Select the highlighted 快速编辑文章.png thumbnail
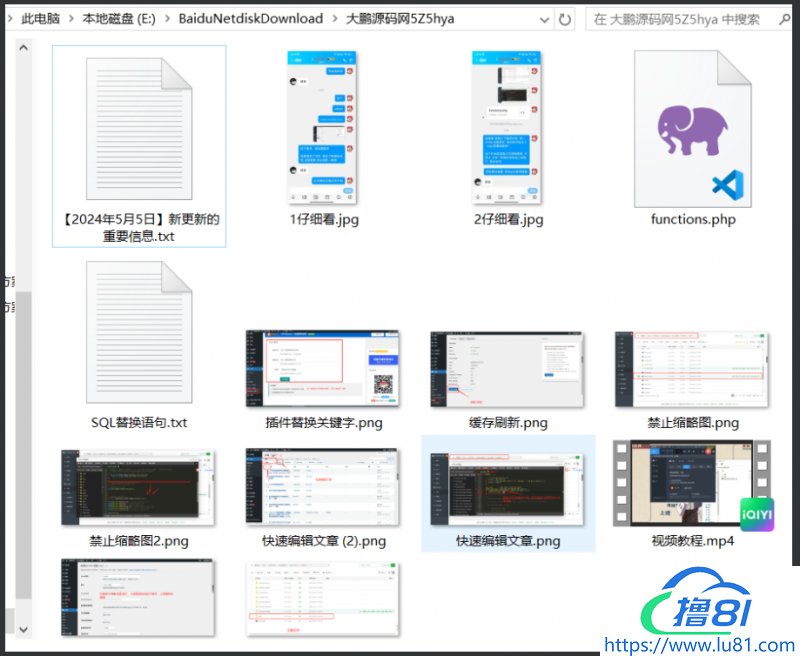Viewport: 800px width, 656px height. pyautogui.click(x=507, y=487)
